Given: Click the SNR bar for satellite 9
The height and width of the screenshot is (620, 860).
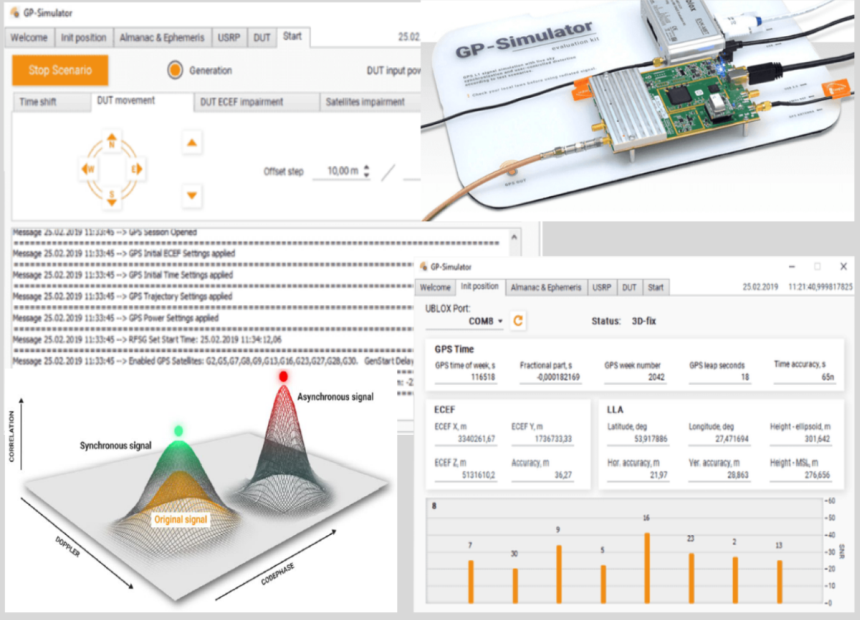Looking at the screenshot, I should click(559, 574).
